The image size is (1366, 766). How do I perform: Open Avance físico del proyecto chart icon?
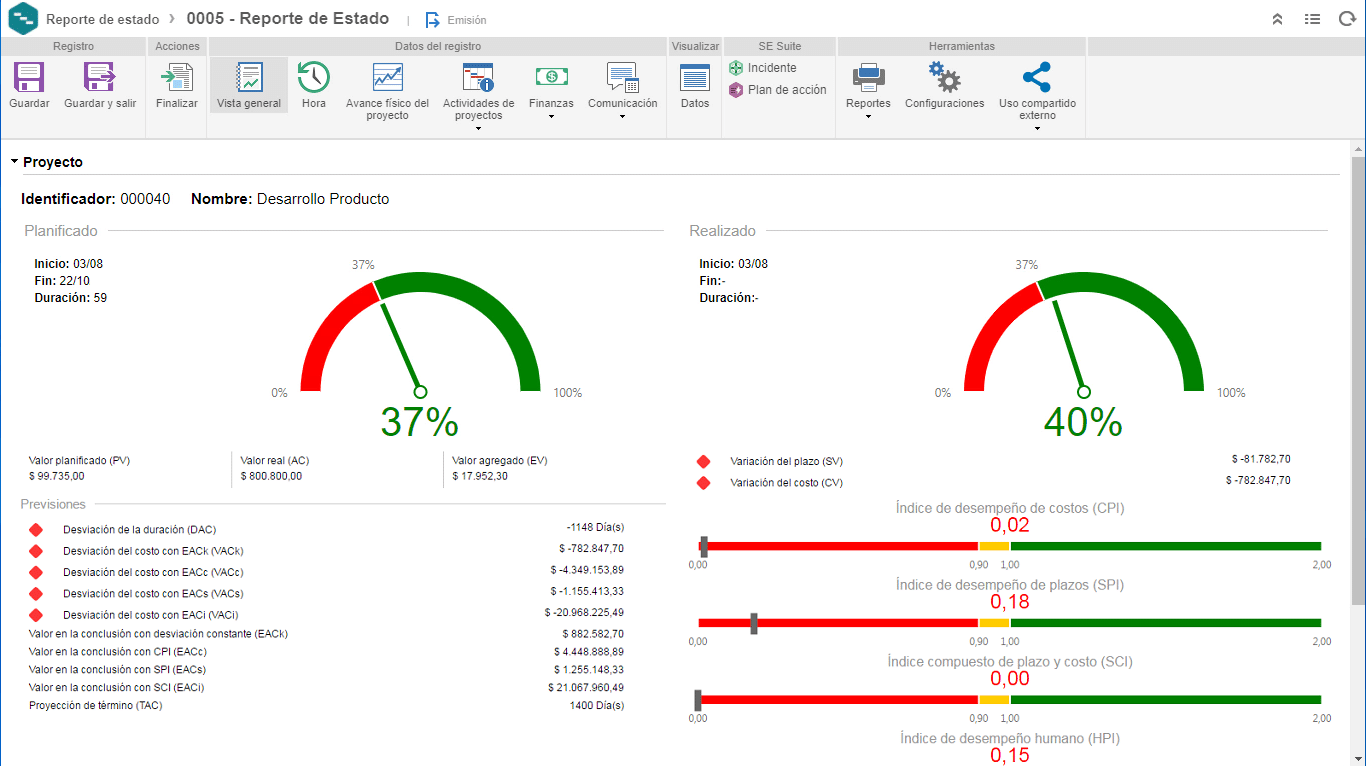coord(387,77)
